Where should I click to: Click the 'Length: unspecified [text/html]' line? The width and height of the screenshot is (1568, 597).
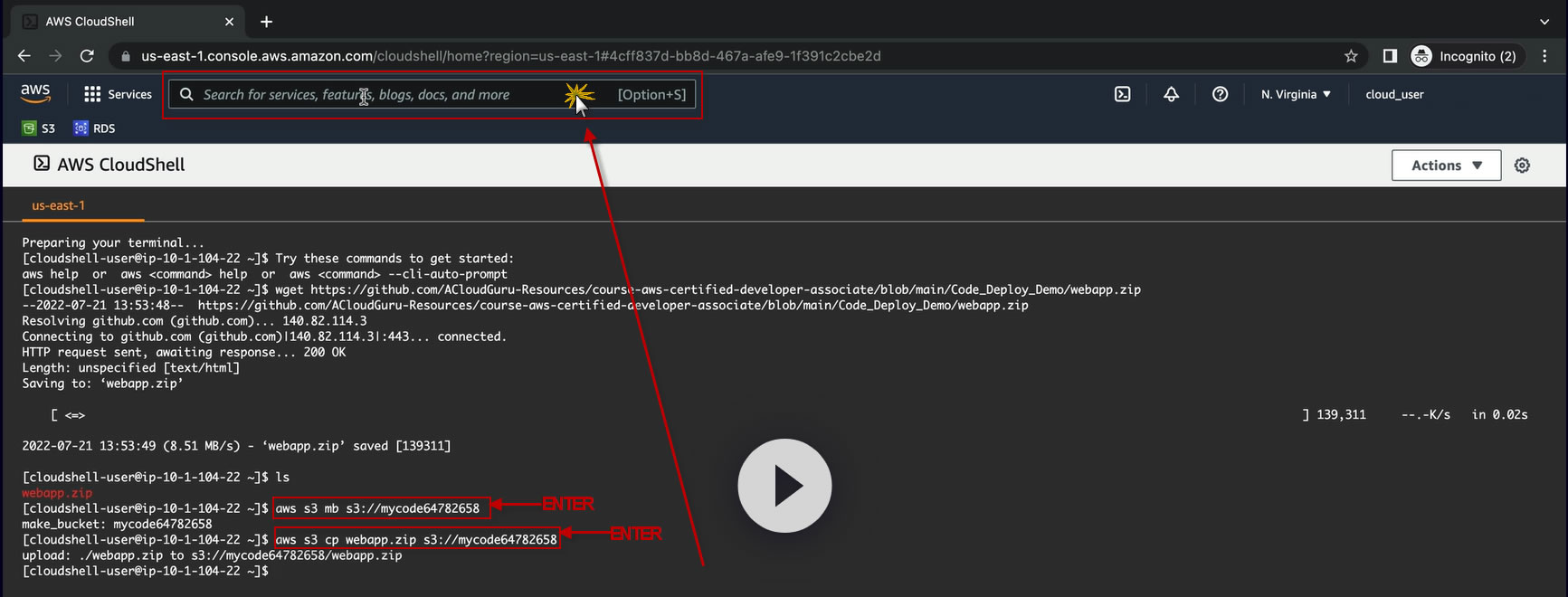pyautogui.click(x=130, y=368)
